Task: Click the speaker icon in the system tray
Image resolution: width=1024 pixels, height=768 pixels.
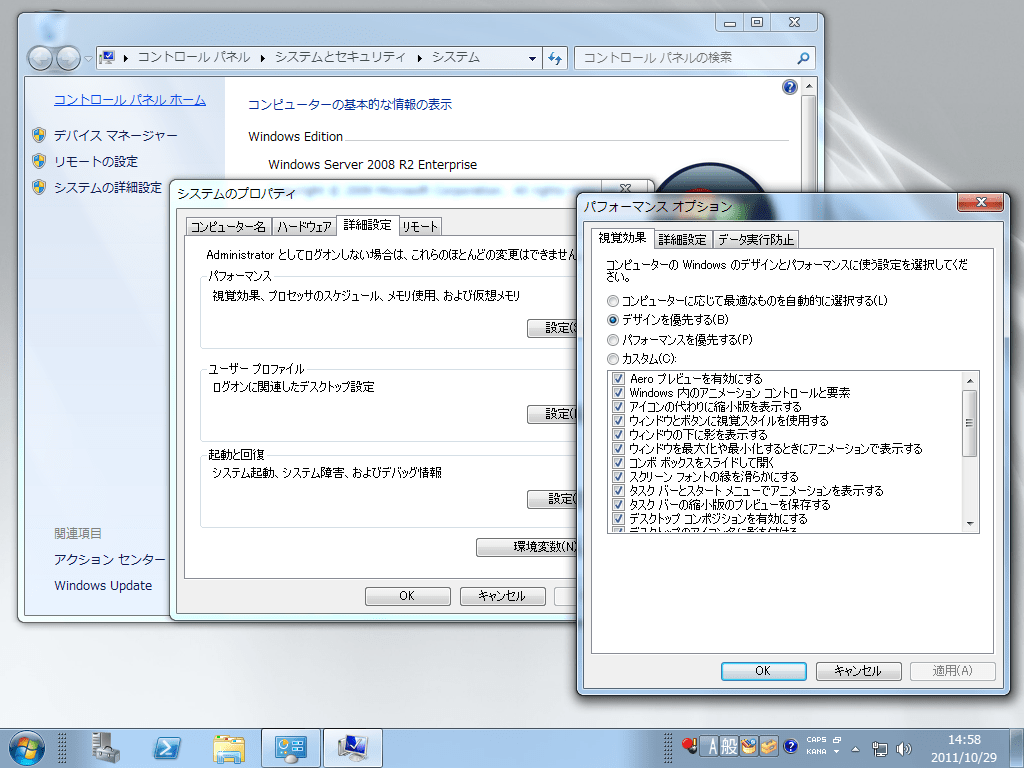Action: tap(903, 746)
